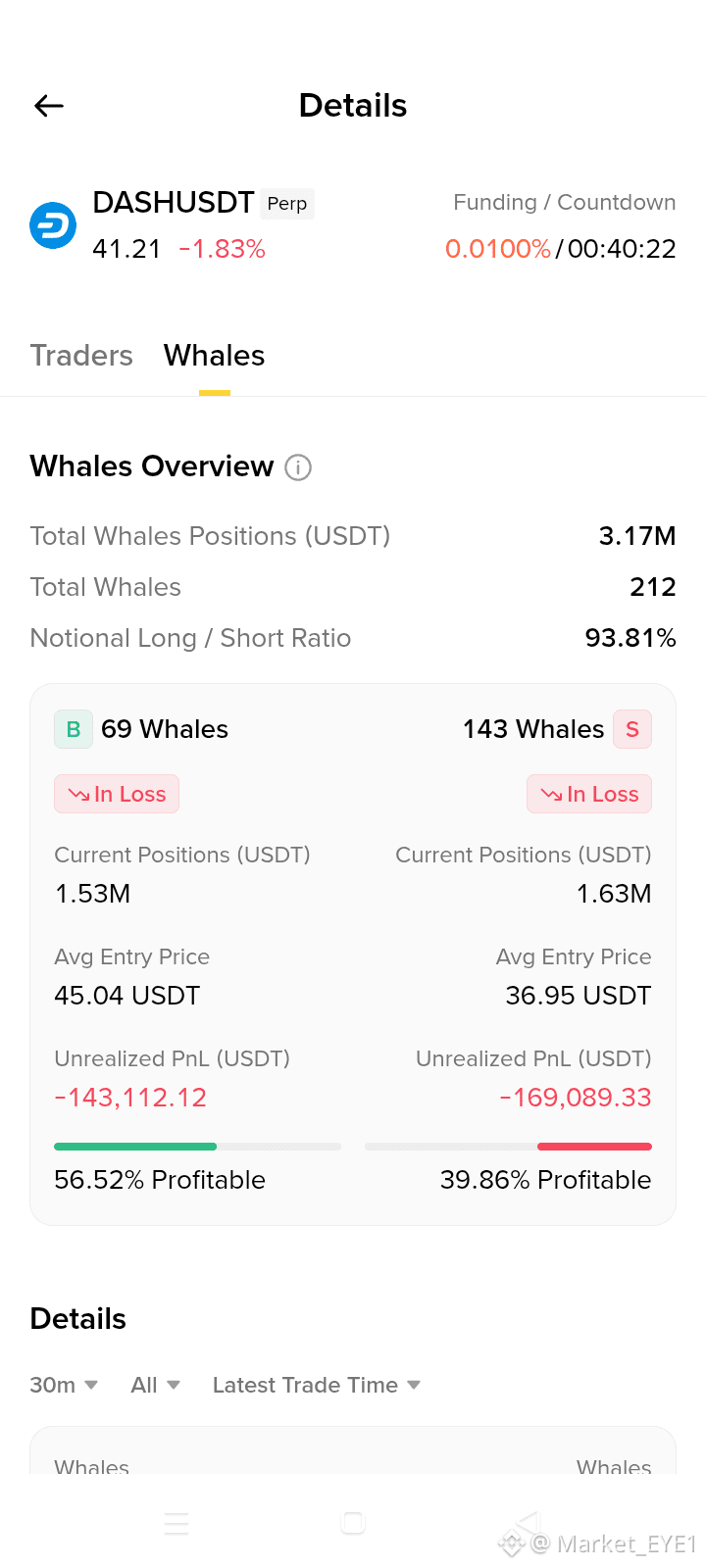The width and height of the screenshot is (706, 1568).
Task: Tap the Notional Long / Short Ratio row
Action: [x=353, y=638]
